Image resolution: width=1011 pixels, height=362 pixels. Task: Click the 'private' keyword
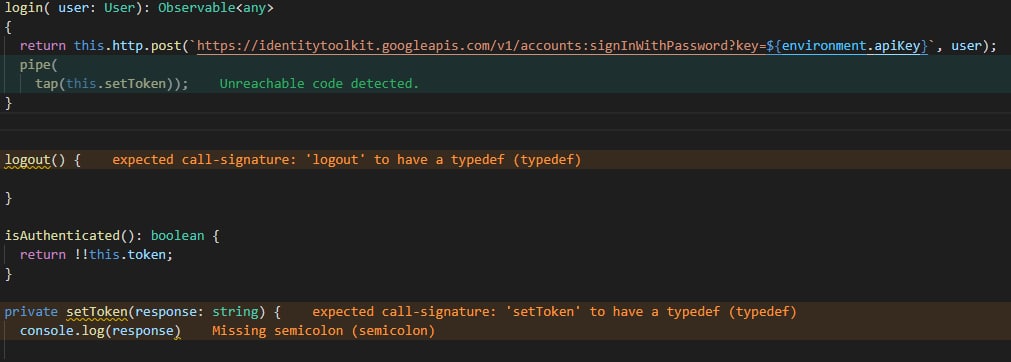click(x=31, y=312)
